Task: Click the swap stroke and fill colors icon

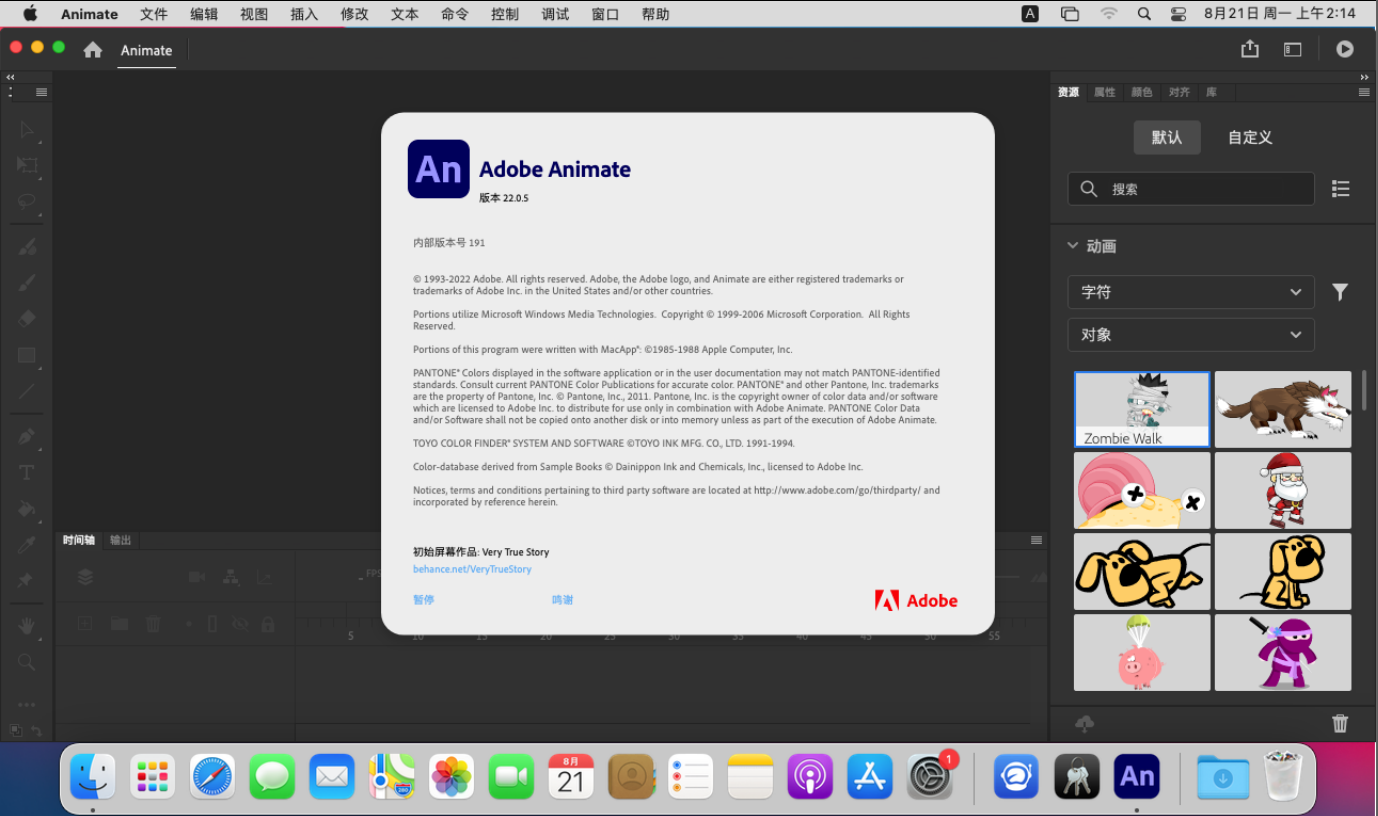Action: (36, 730)
